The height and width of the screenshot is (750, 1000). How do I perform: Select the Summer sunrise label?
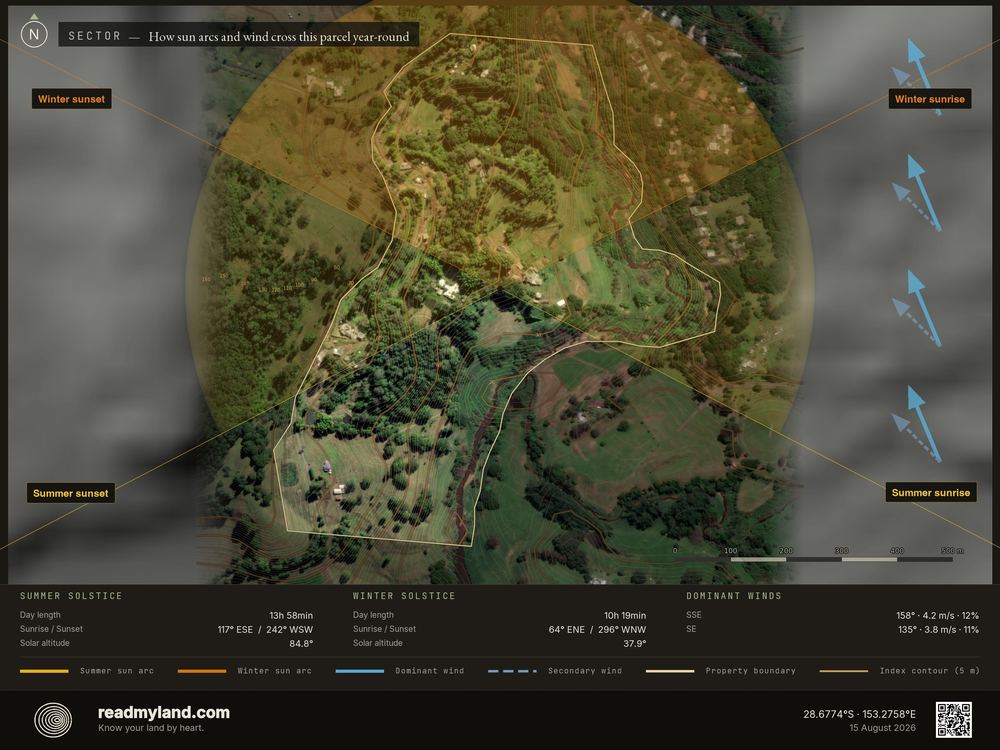930,492
